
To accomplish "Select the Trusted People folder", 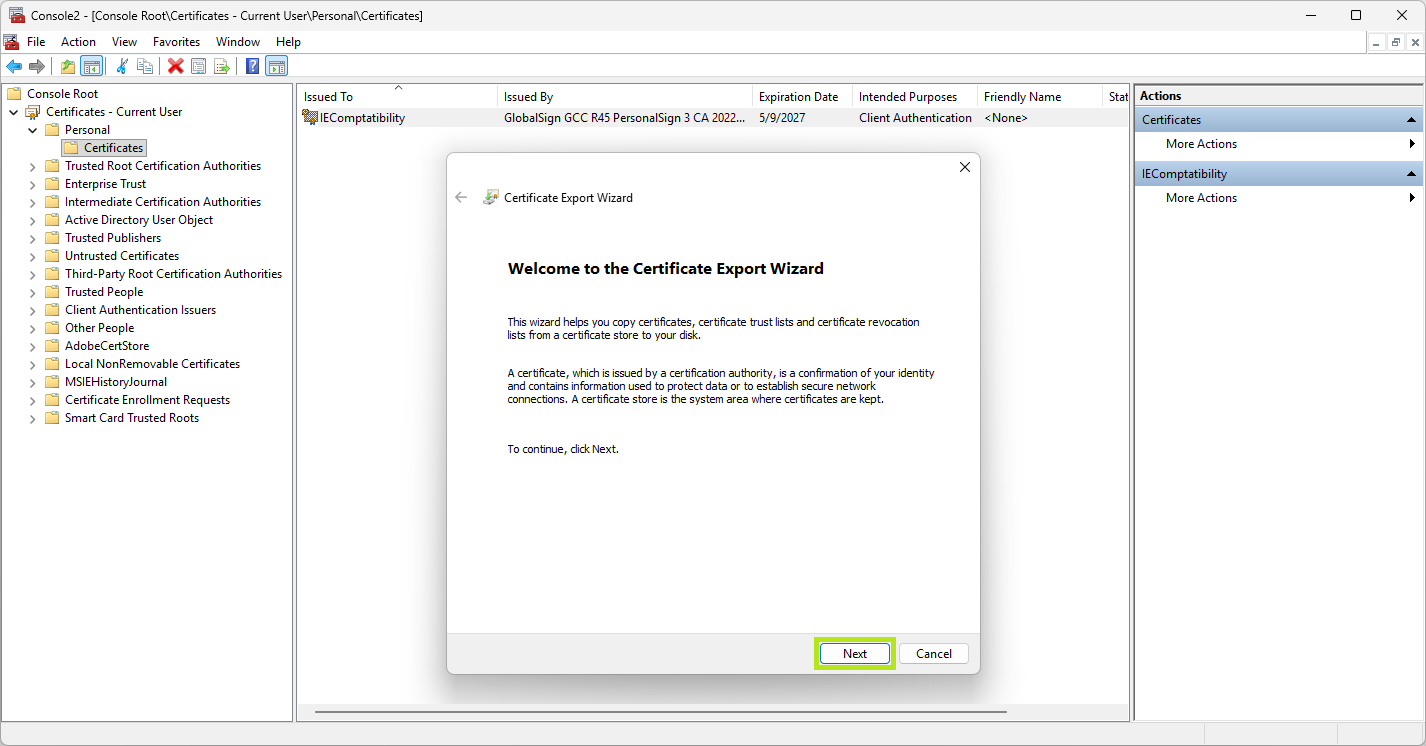I will tap(104, 292).
